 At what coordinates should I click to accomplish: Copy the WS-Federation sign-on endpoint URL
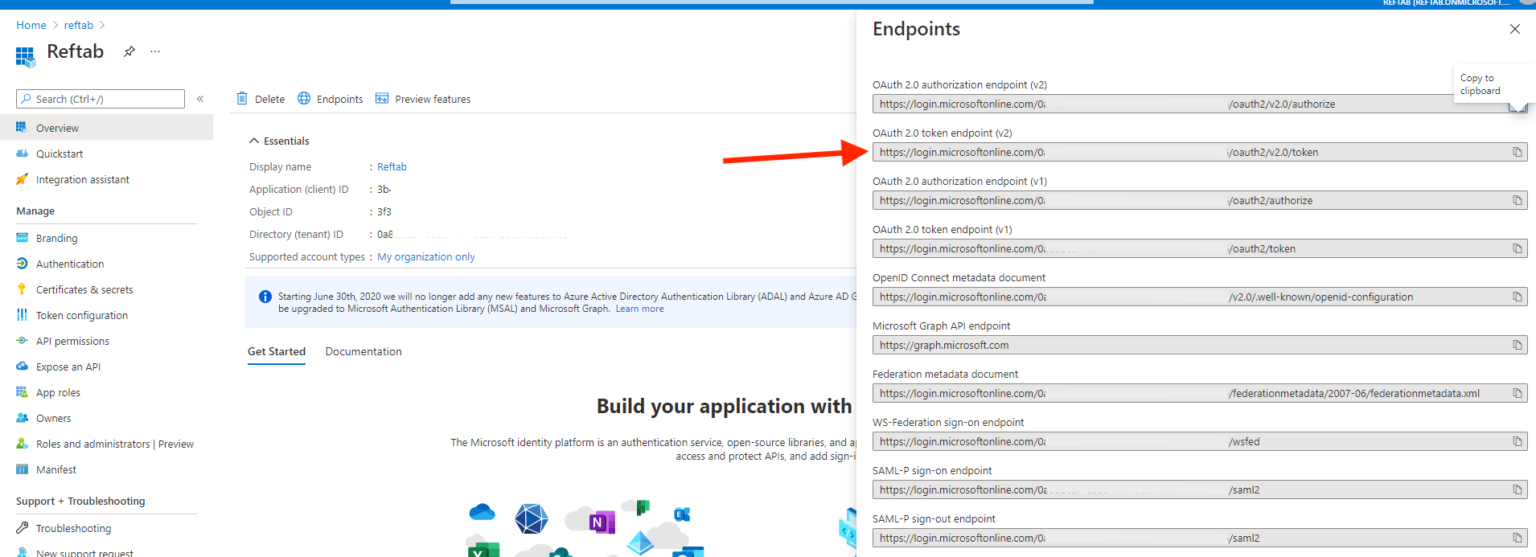coord(1517,441)
